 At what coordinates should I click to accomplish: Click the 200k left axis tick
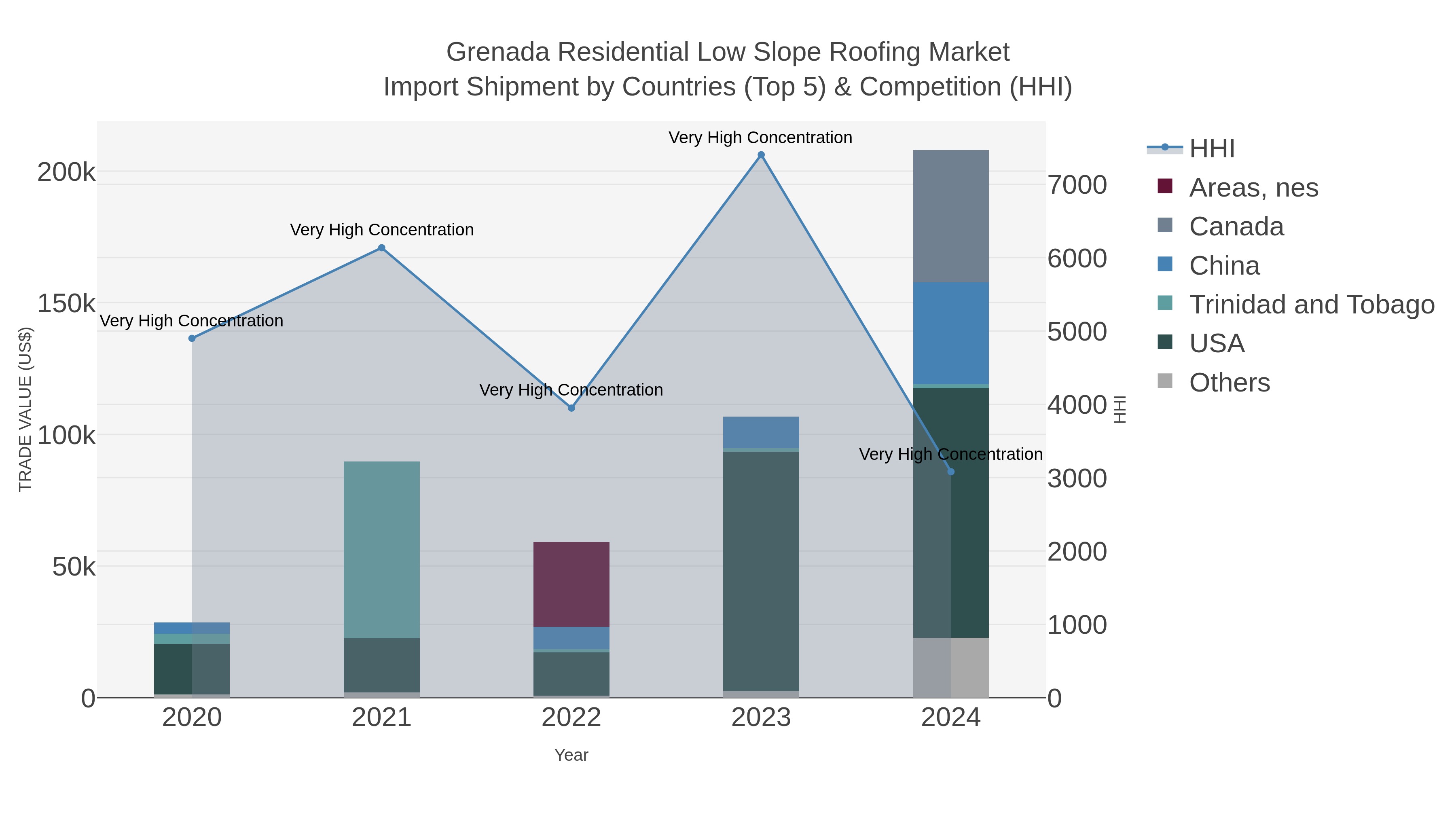click(x=67, y=172)
